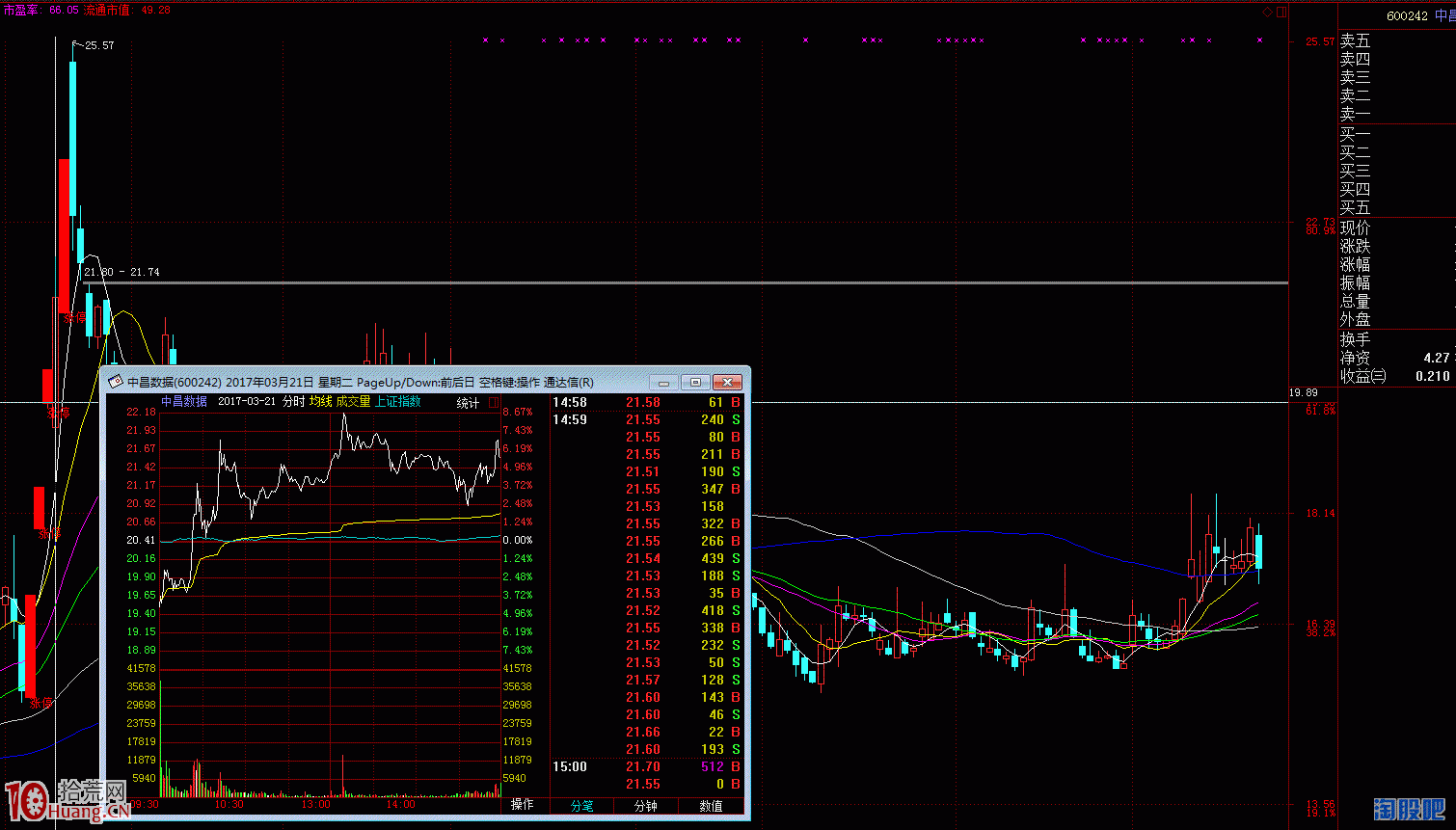
Task: Select tick row 21.57 with 128 B
Action: pyautogui.click(x=647, y=681)
